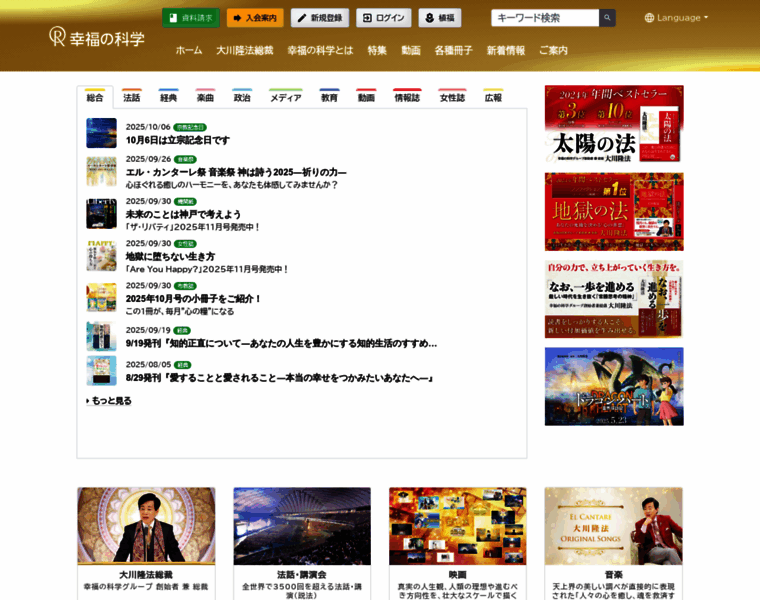
Task: Open 各種冊子 navigation item
Action: (453, 50)
